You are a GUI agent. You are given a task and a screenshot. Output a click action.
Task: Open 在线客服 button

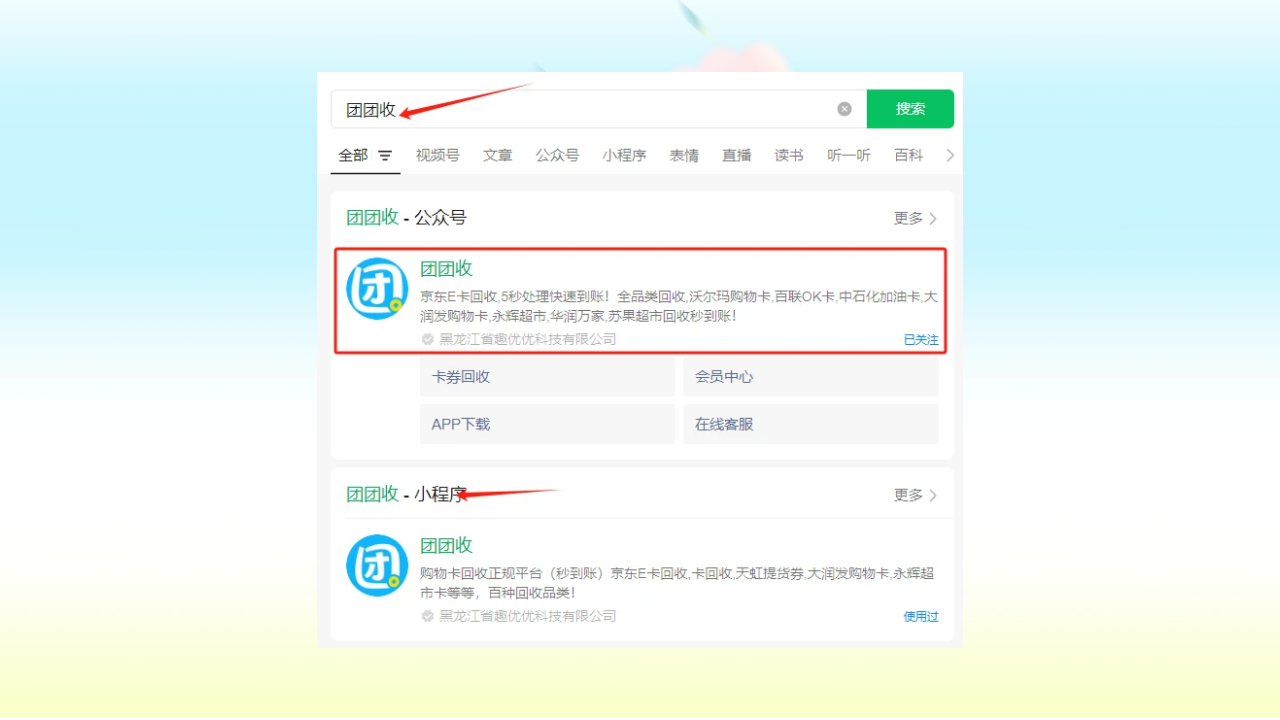pyautogui.click(x=811, y=424)
